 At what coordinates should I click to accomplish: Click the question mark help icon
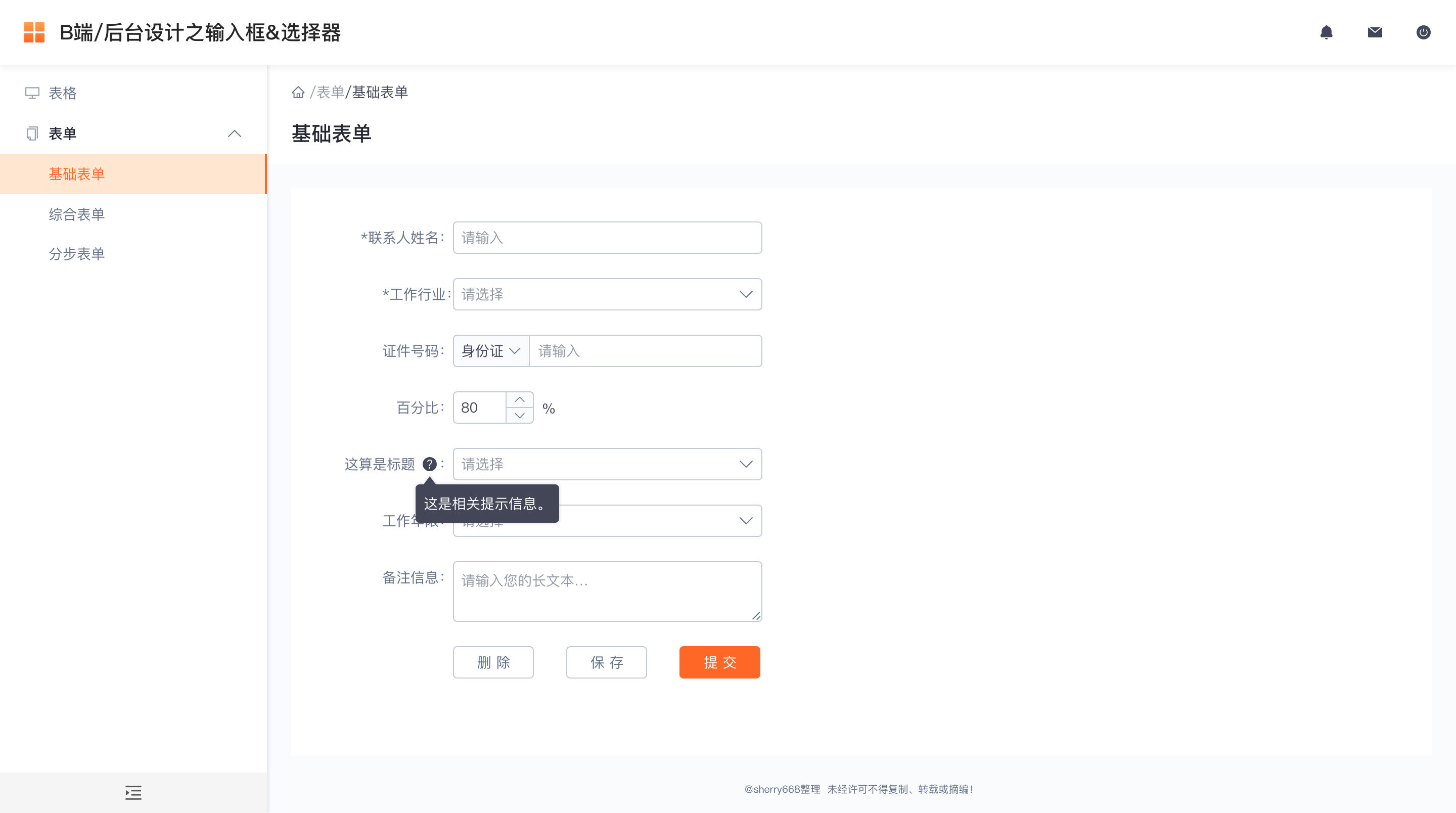tap(430, 464)
